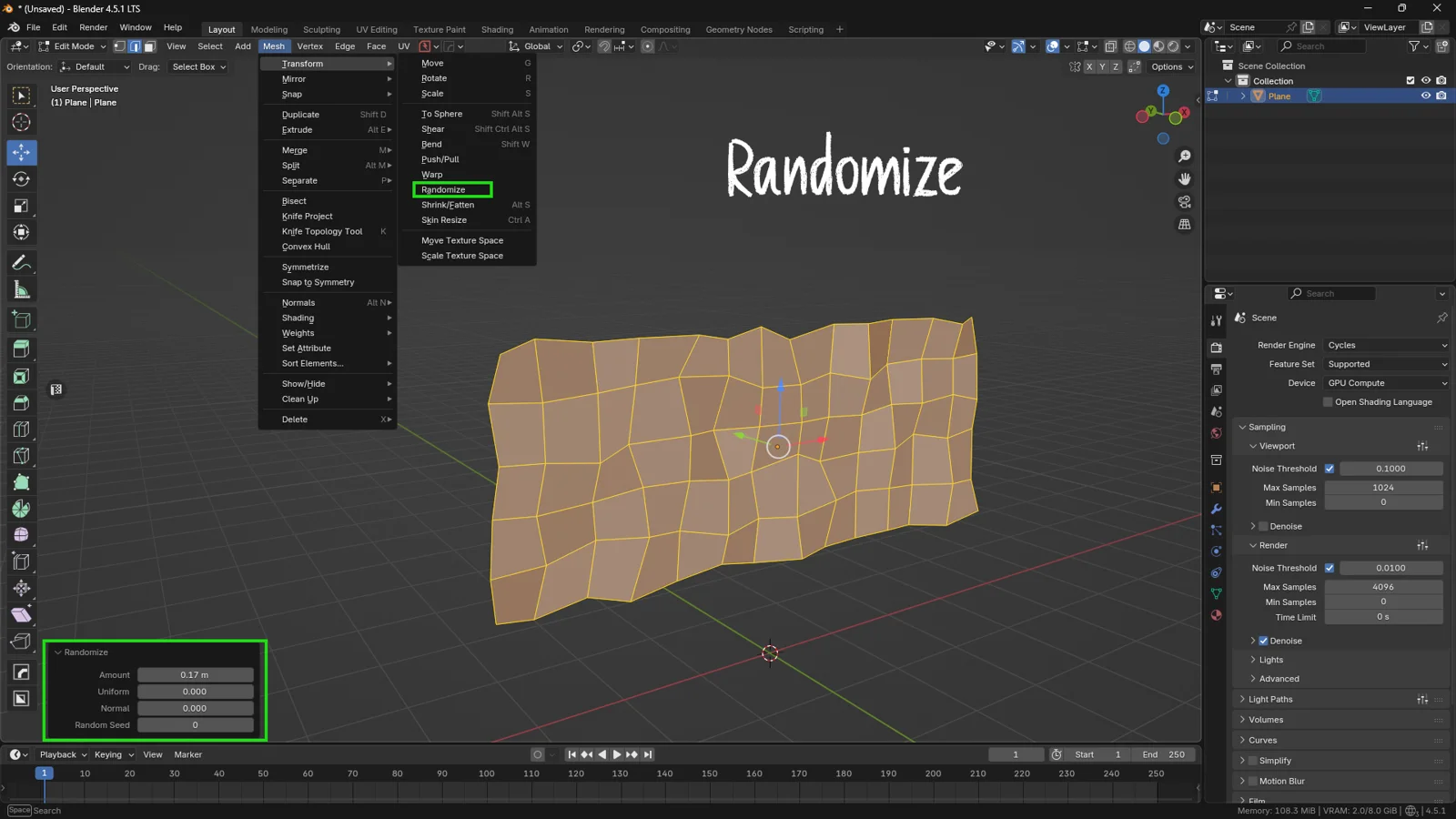
Task: Choose the Extrude Region tool
Action: coord(21,349)
